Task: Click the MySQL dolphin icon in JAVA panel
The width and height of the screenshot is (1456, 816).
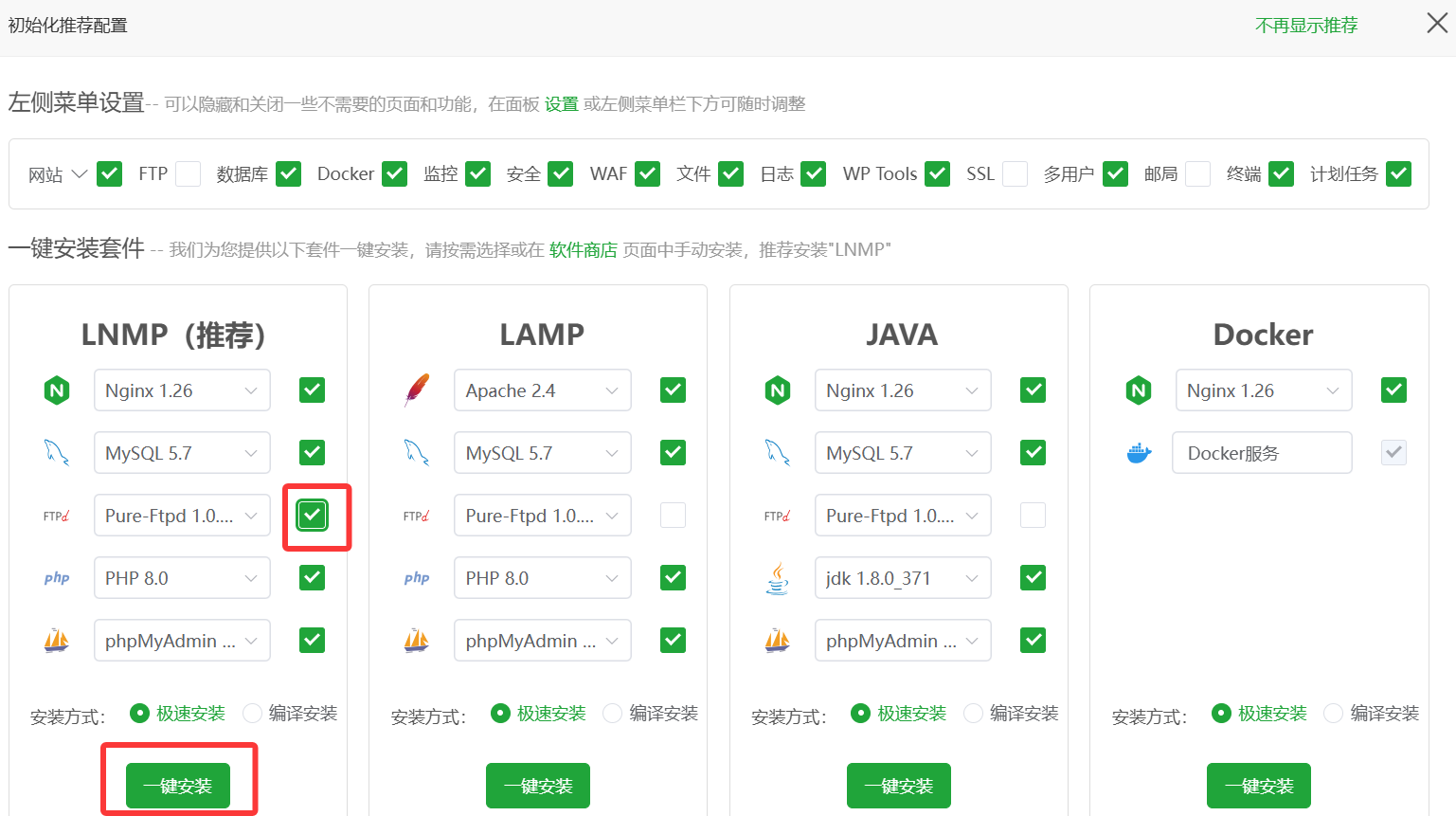Action: (777, 453)
